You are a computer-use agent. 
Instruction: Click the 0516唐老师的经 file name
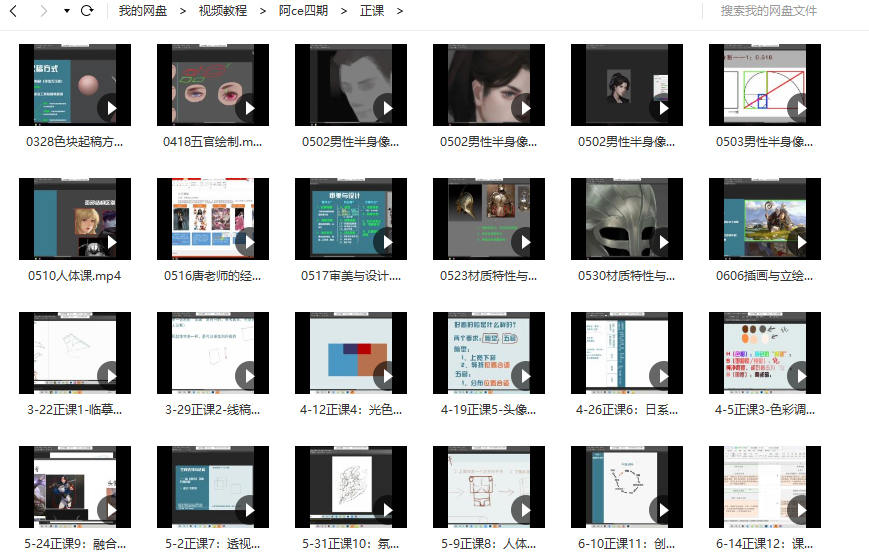(x=212, y=276)
